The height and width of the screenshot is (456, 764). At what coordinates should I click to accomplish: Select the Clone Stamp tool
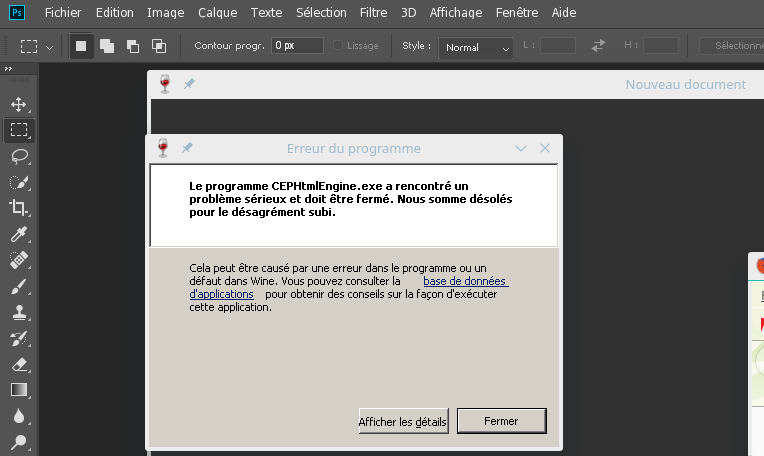click(x=18, y=312)
